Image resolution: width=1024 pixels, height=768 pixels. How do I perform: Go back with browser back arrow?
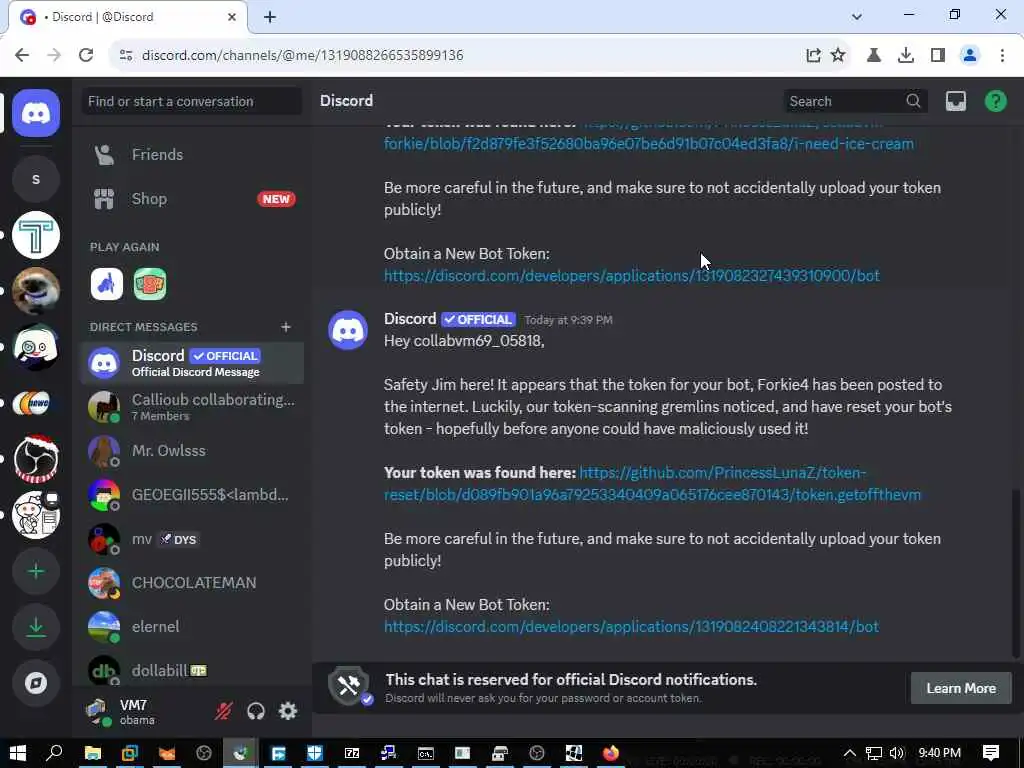(22, 56)
